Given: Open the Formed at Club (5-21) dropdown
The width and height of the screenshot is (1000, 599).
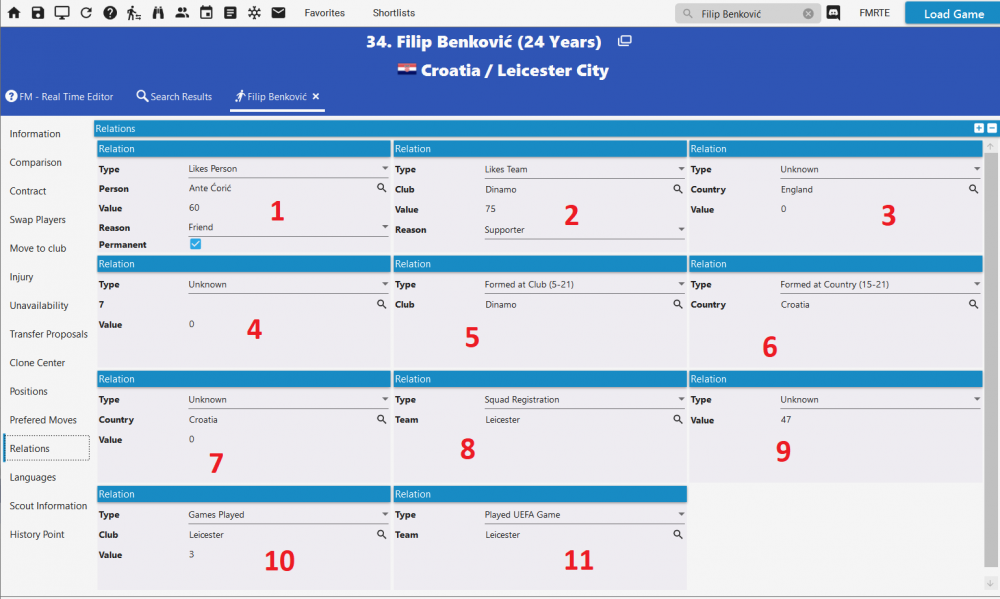Looking at the screenshot, I should [585, 285].
